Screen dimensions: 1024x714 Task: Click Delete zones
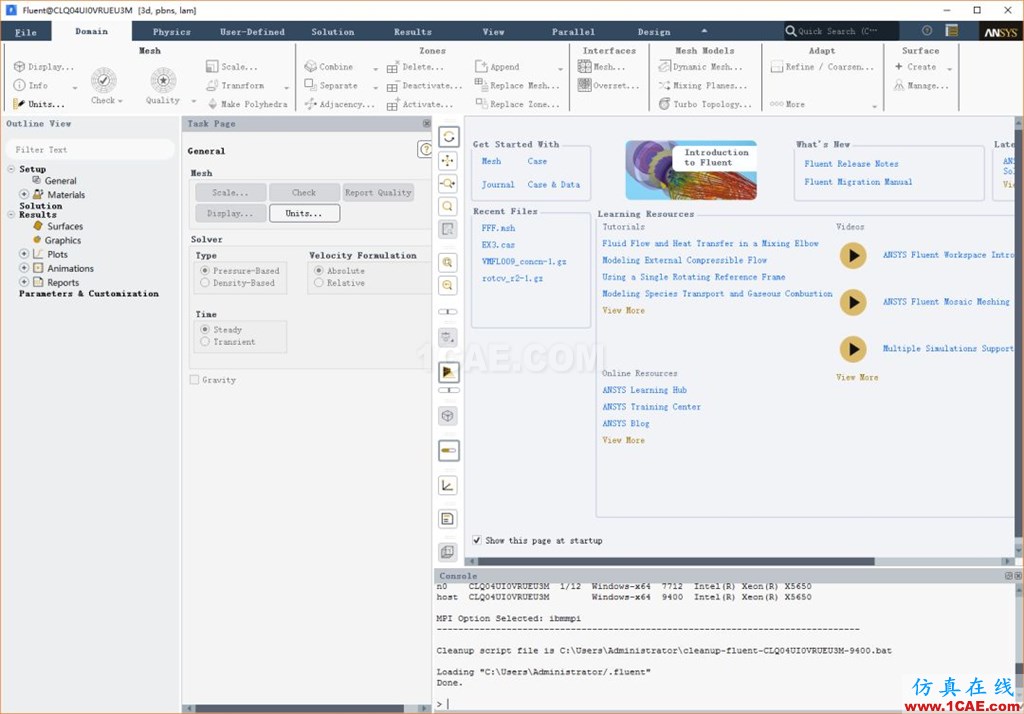[415, 67]
